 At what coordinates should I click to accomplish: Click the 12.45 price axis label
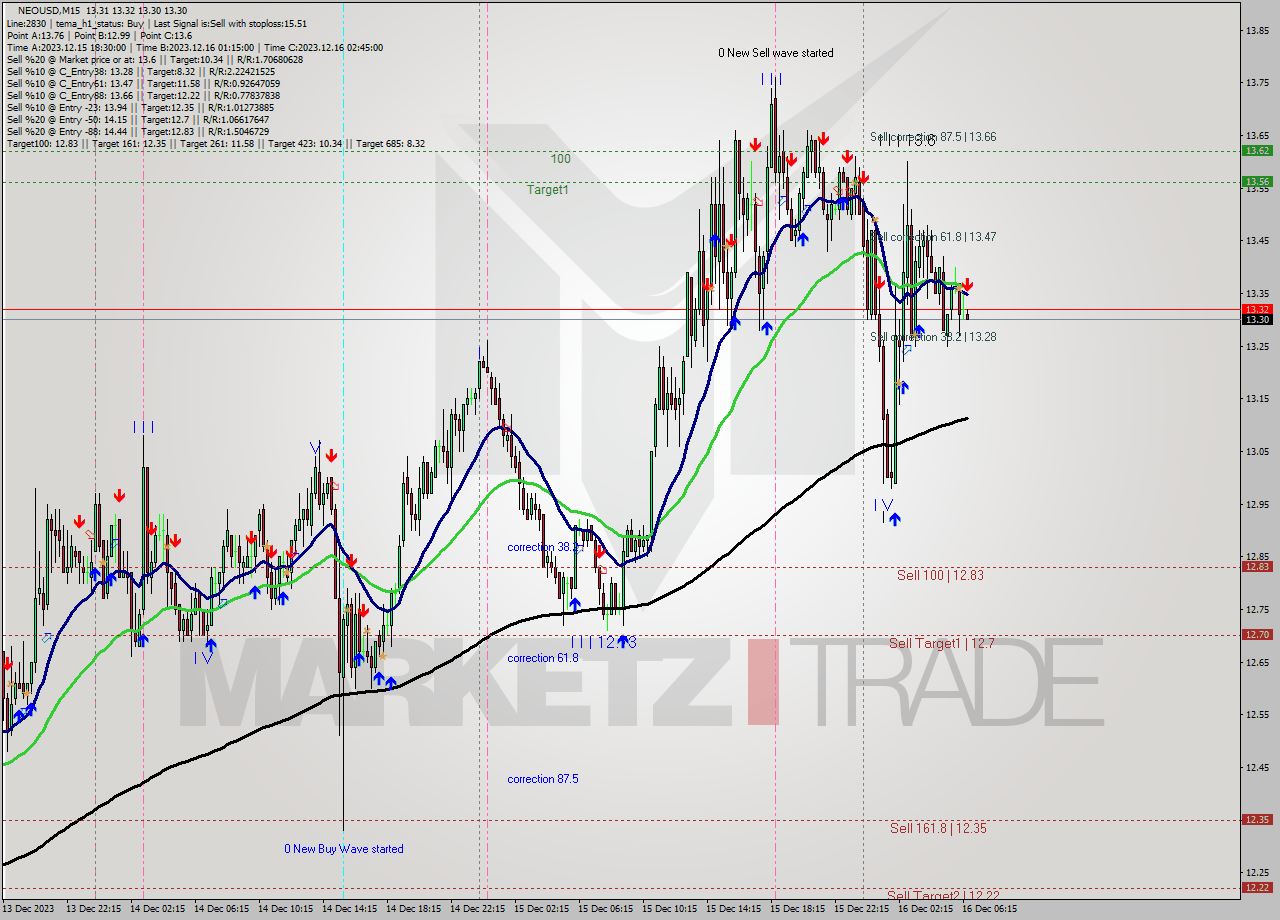coord(1257,767)
